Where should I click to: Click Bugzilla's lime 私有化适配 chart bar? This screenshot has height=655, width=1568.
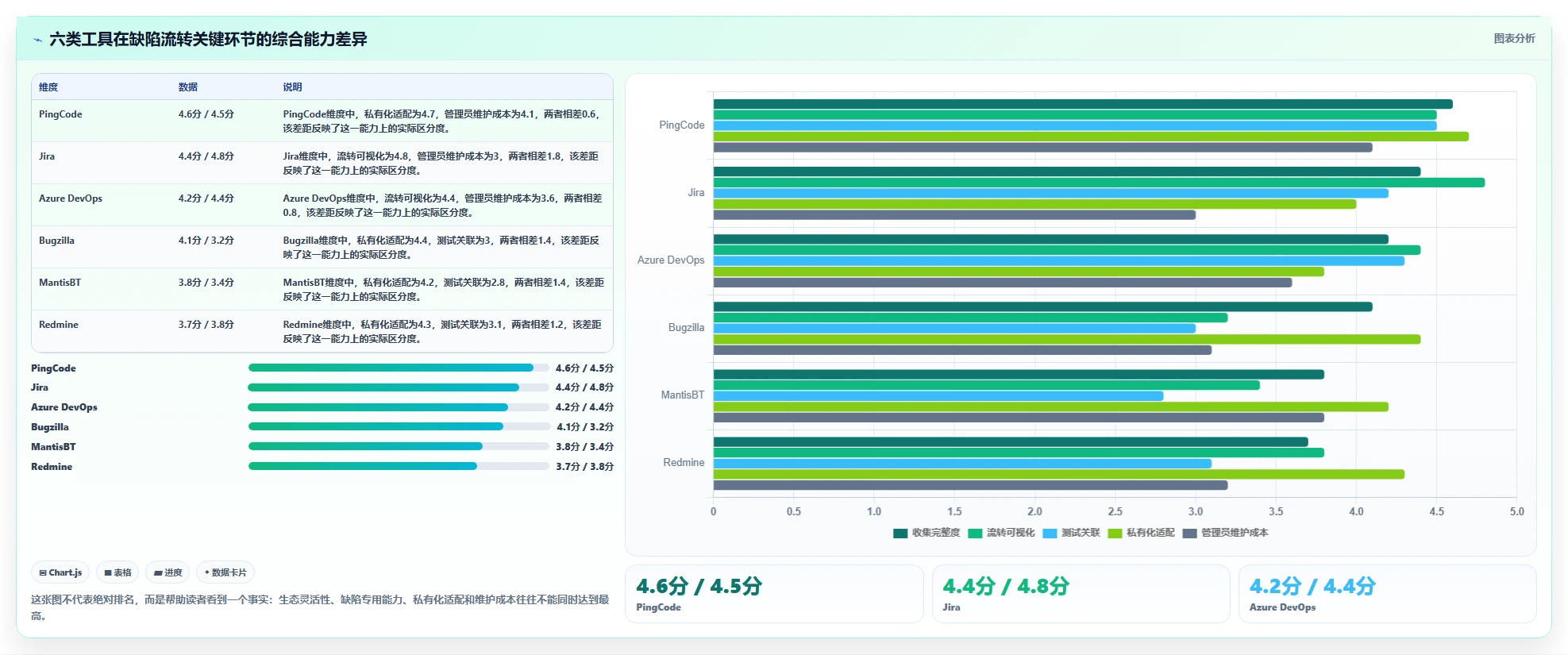click(1067, 339)
